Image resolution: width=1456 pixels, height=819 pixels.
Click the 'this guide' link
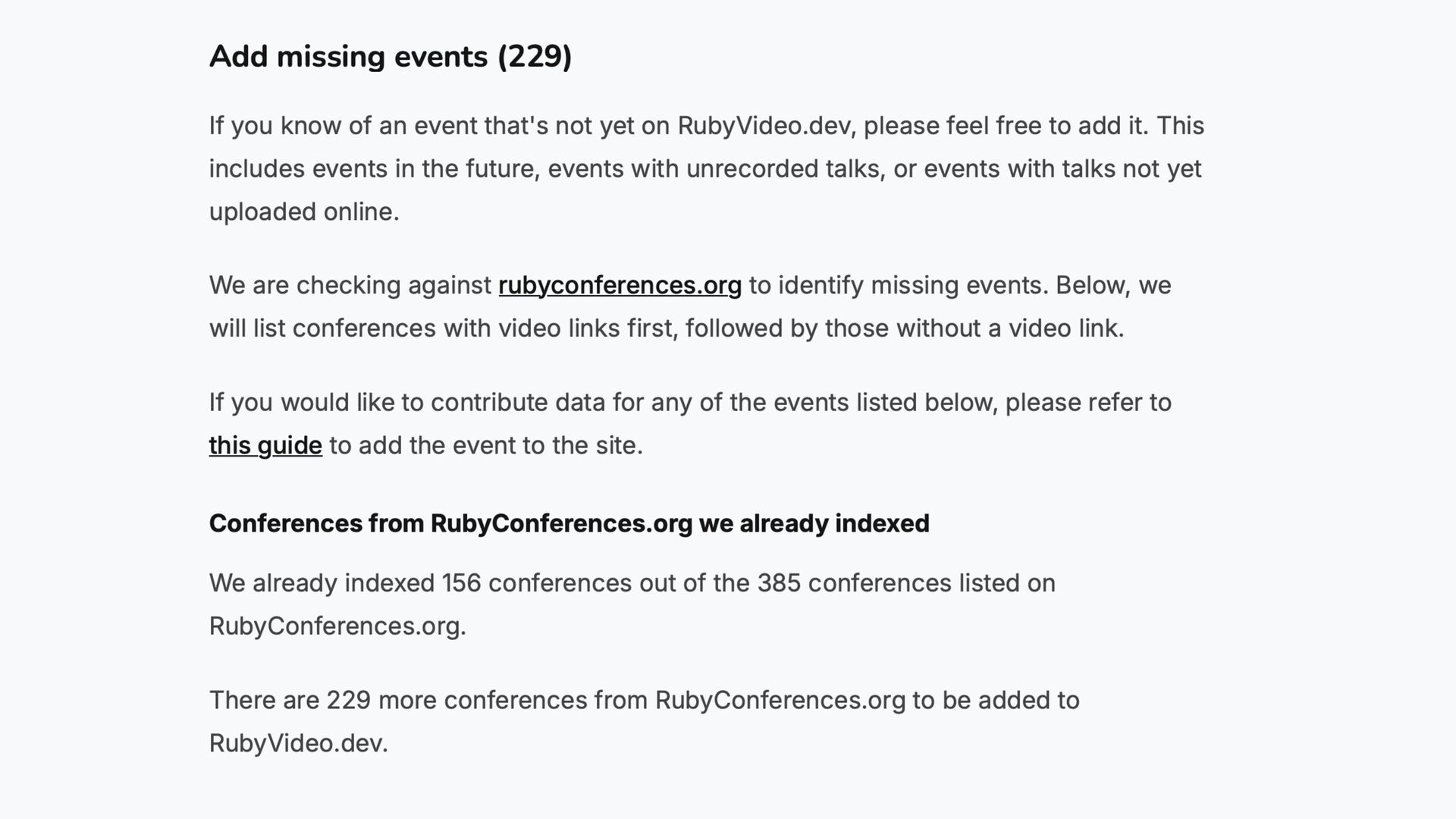265,445
